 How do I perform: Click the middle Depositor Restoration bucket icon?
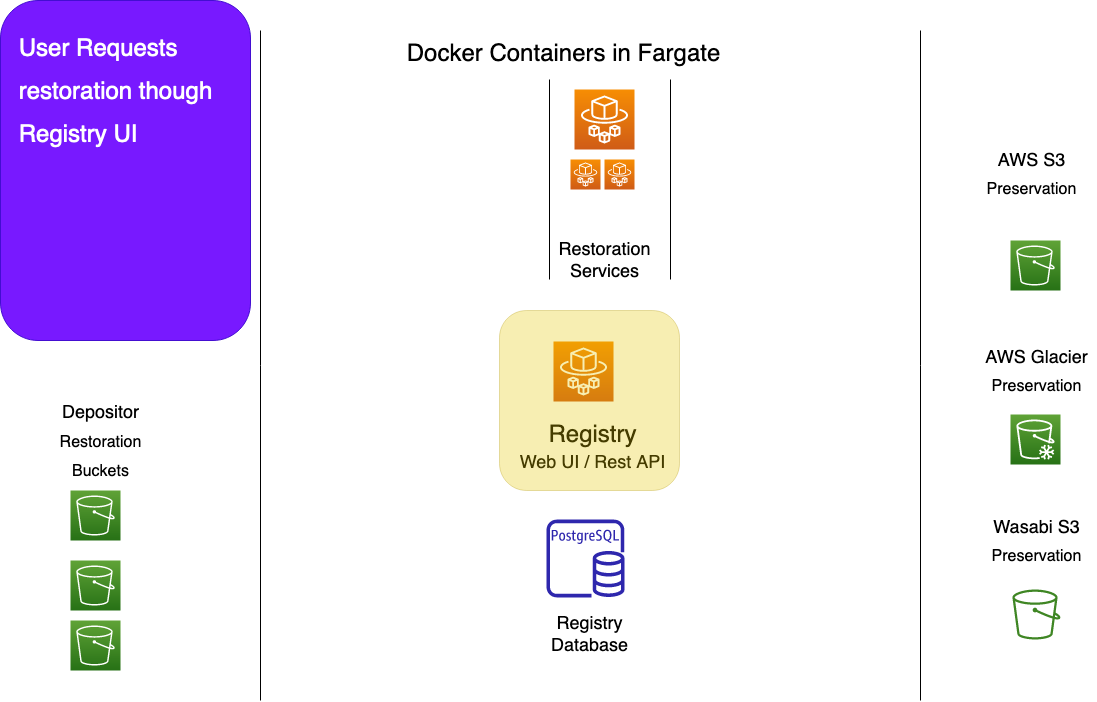pos(95,585)
